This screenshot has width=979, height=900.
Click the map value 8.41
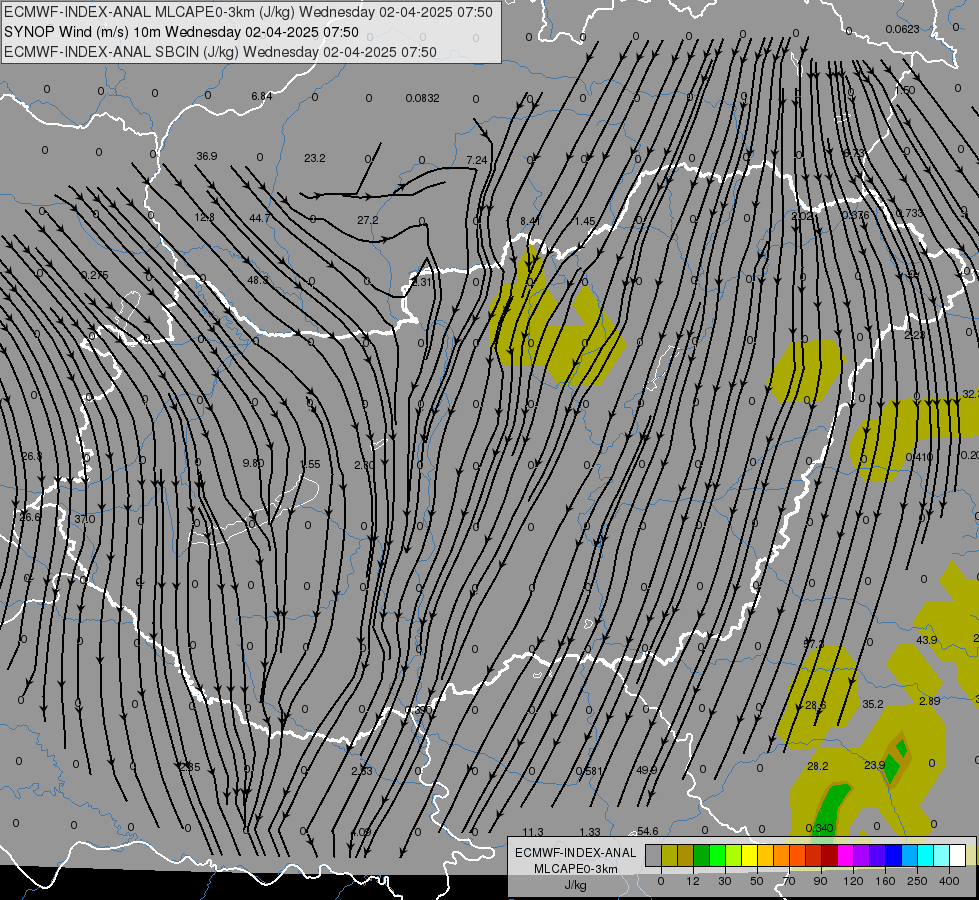click(530, 221)
